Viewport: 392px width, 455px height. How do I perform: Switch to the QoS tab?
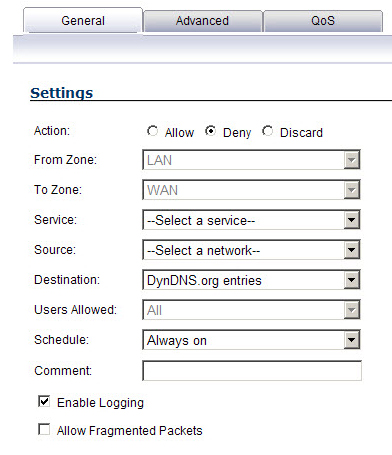coord(323,21)
